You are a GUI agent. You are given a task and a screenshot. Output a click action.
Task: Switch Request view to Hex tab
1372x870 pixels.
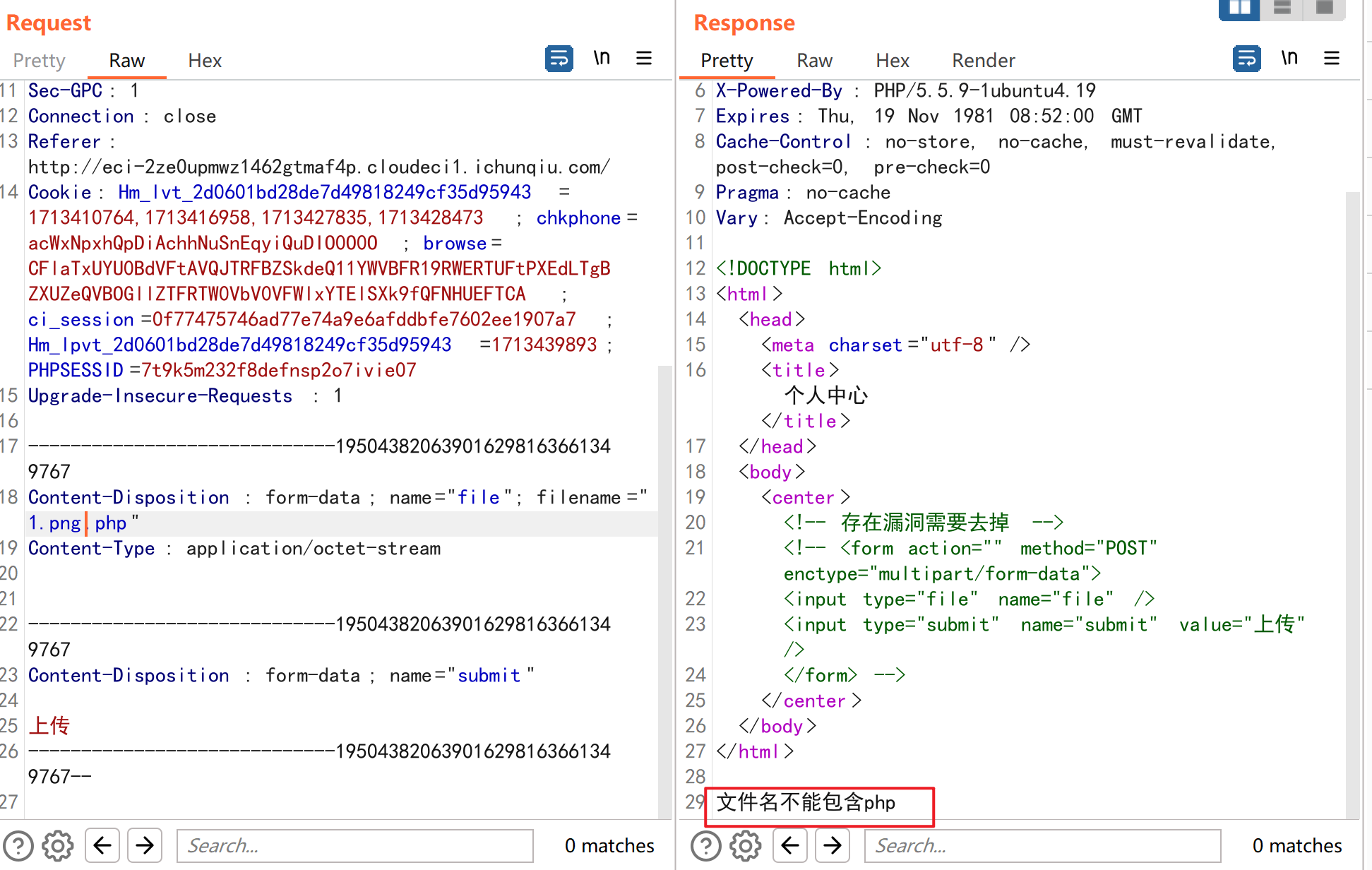[x=205, y=61]
